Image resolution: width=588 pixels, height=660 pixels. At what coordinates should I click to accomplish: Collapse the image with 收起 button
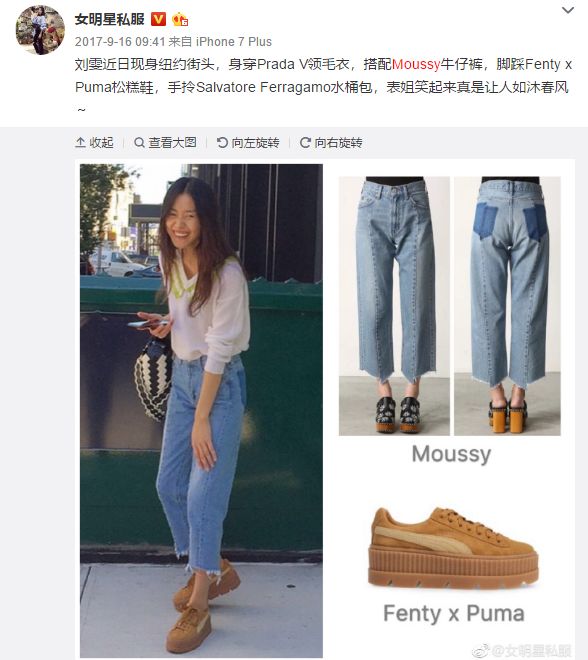(94, 143)
